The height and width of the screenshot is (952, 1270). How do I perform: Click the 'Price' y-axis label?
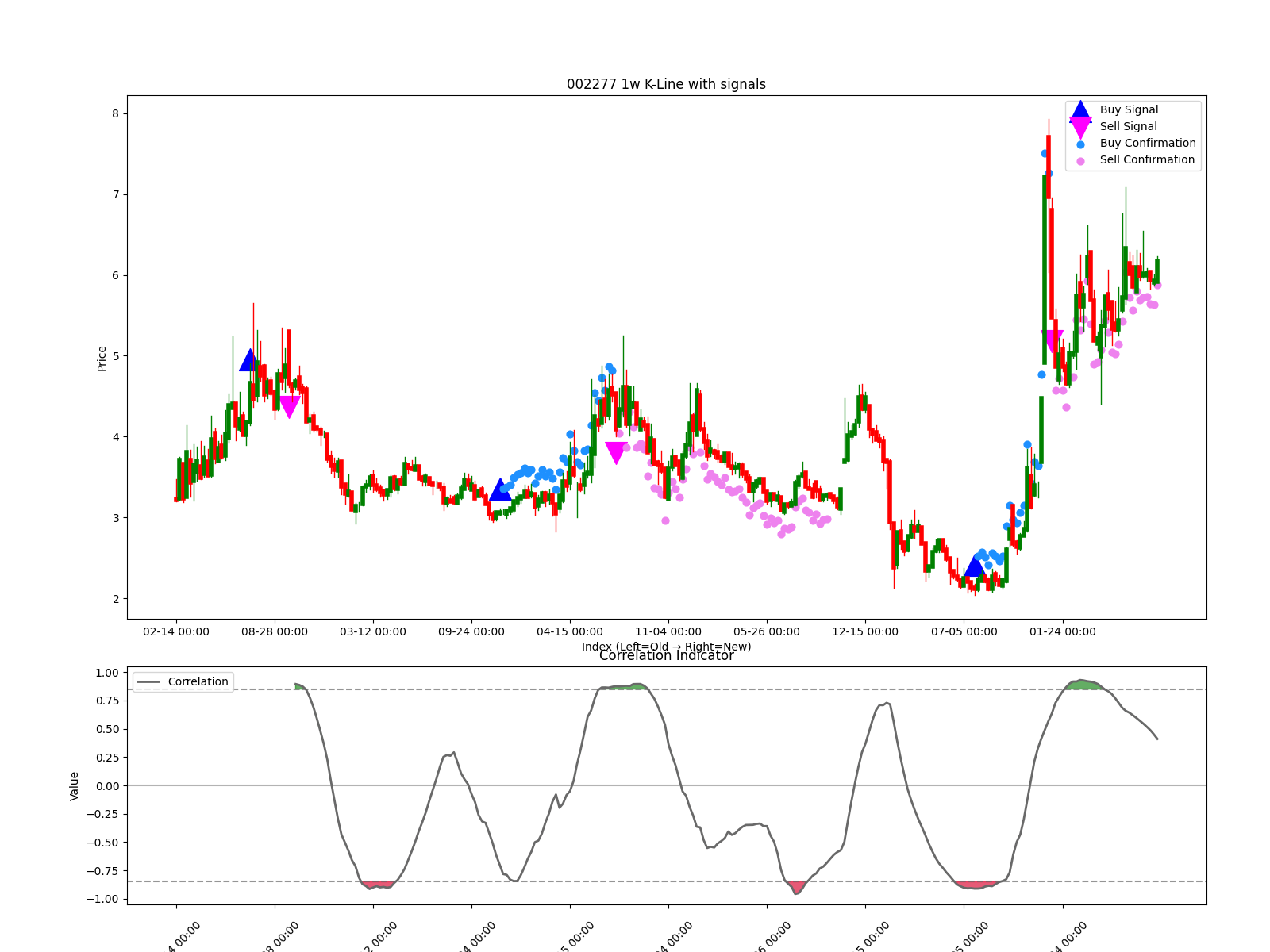click(102, 359)
